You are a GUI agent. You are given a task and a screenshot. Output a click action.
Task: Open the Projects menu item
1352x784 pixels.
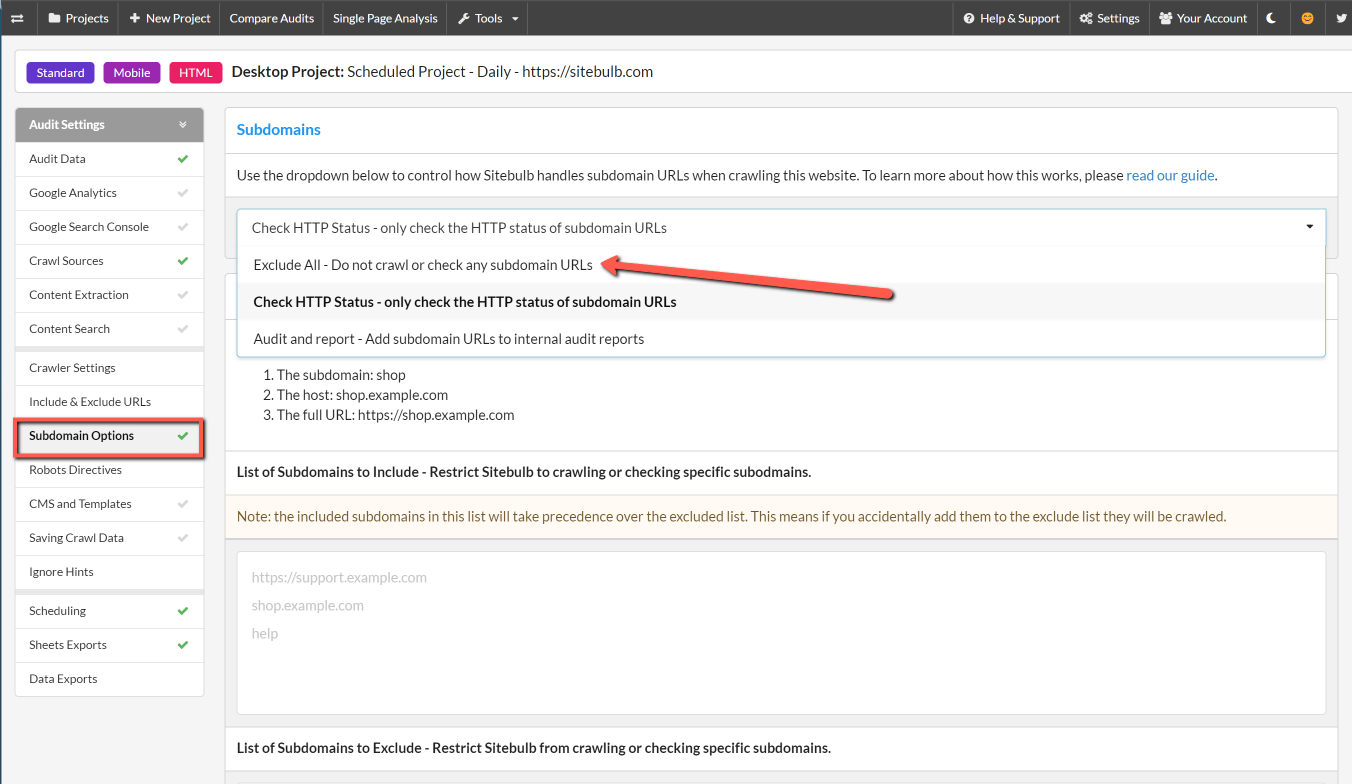78,18
